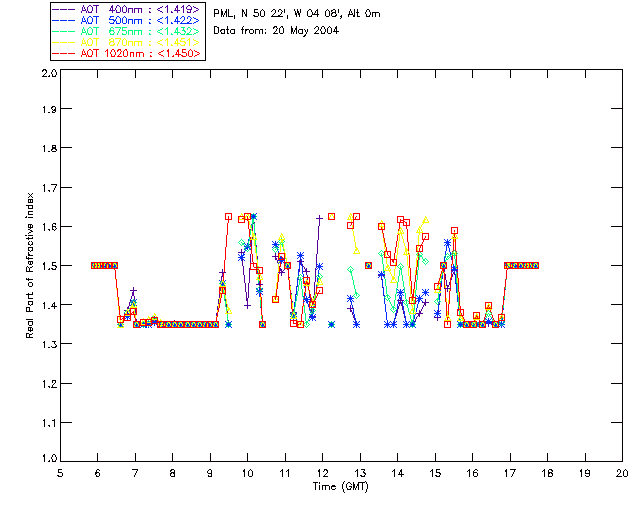640x512 pixels.
Task: Click the x-axis tick label 5
Action: coord(60,473)
